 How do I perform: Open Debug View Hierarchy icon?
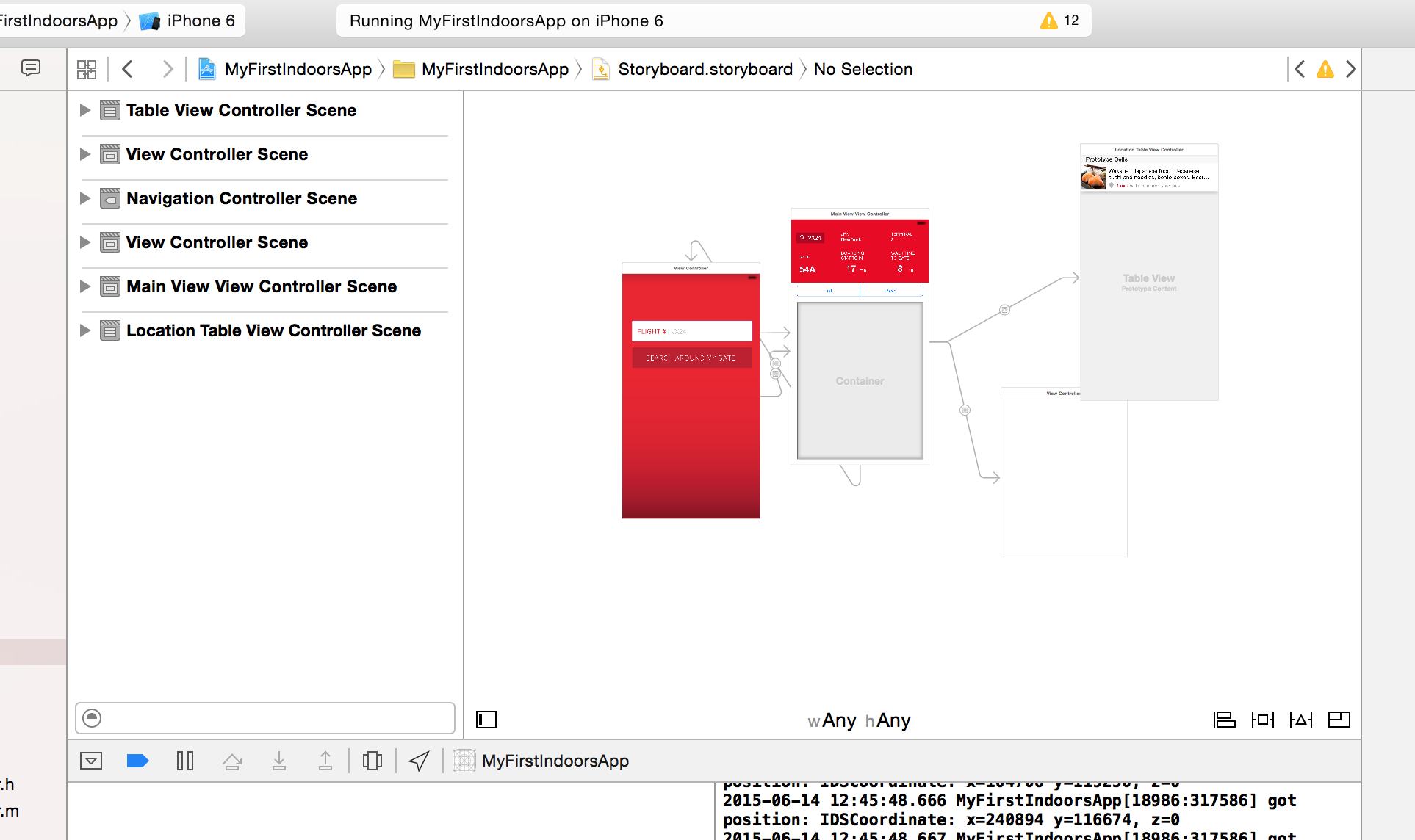(372, 761)
